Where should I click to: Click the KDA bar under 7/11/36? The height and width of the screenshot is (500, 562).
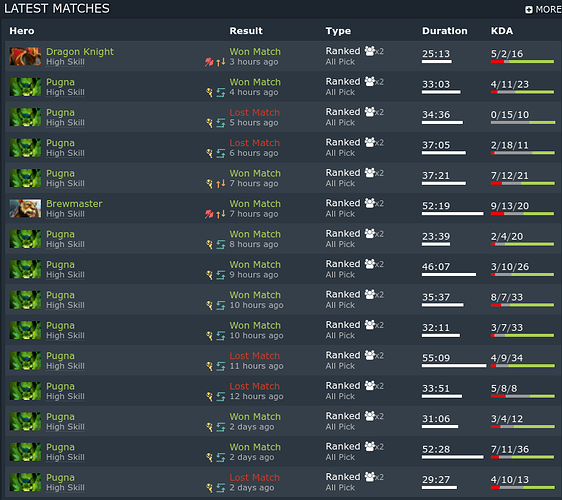pos(523,457)
